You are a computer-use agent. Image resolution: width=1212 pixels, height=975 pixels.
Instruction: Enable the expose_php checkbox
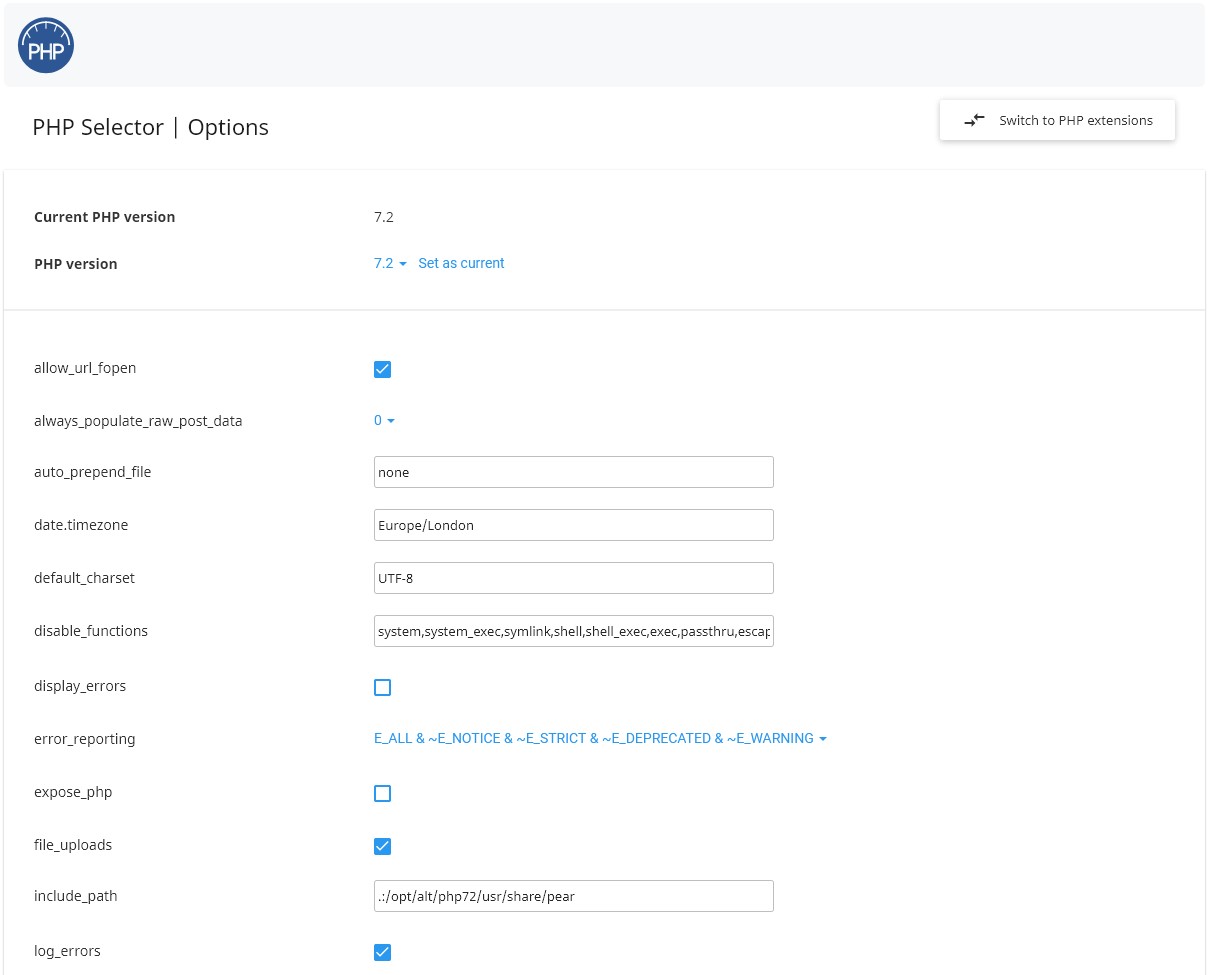click(x=382, y=793)
